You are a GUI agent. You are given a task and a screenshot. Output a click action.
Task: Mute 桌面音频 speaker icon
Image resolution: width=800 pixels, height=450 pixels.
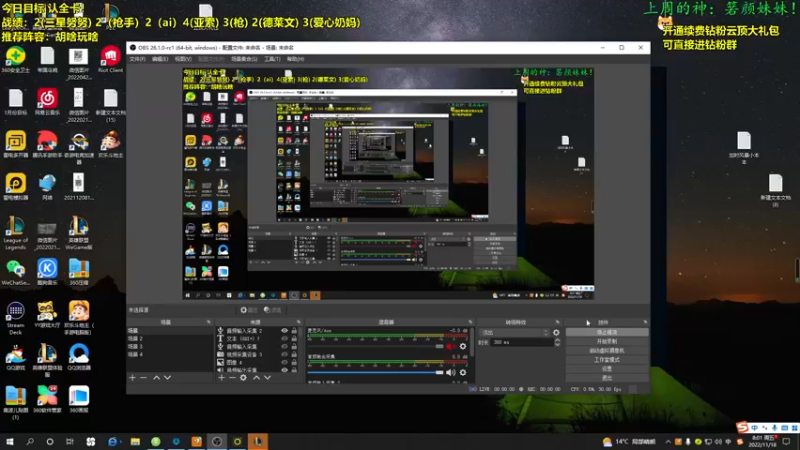451,372
